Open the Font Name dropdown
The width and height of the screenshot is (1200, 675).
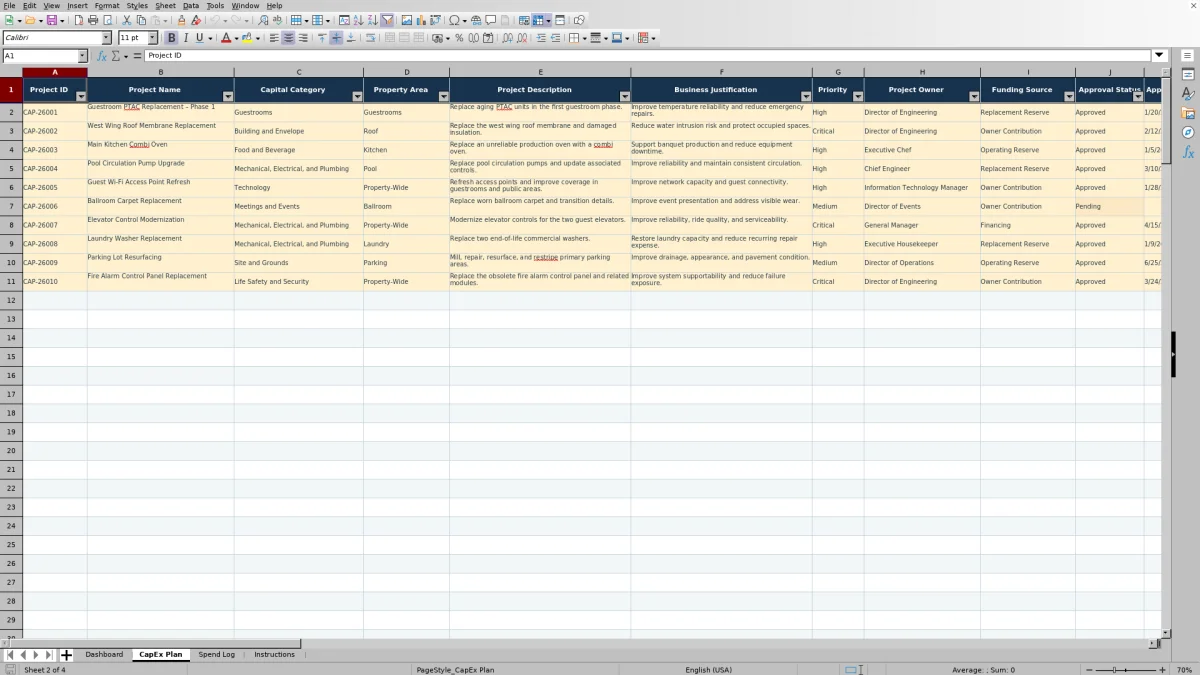click(x=107, y=38)
